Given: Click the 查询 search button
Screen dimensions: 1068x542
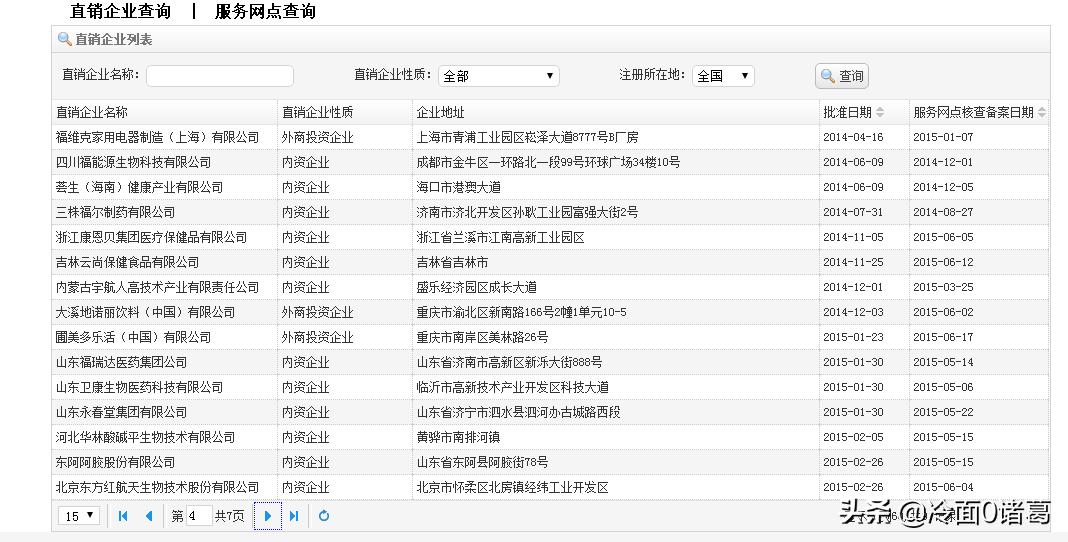Looking at the screenshot, I should [842, 76].
